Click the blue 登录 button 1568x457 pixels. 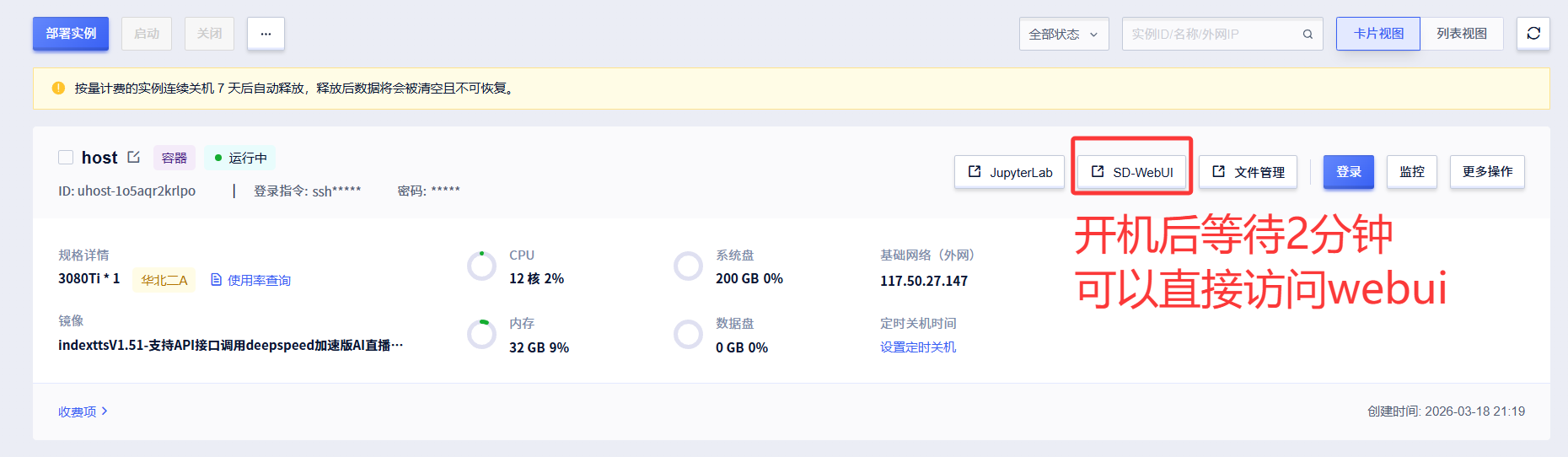[x=1348, y=172]
